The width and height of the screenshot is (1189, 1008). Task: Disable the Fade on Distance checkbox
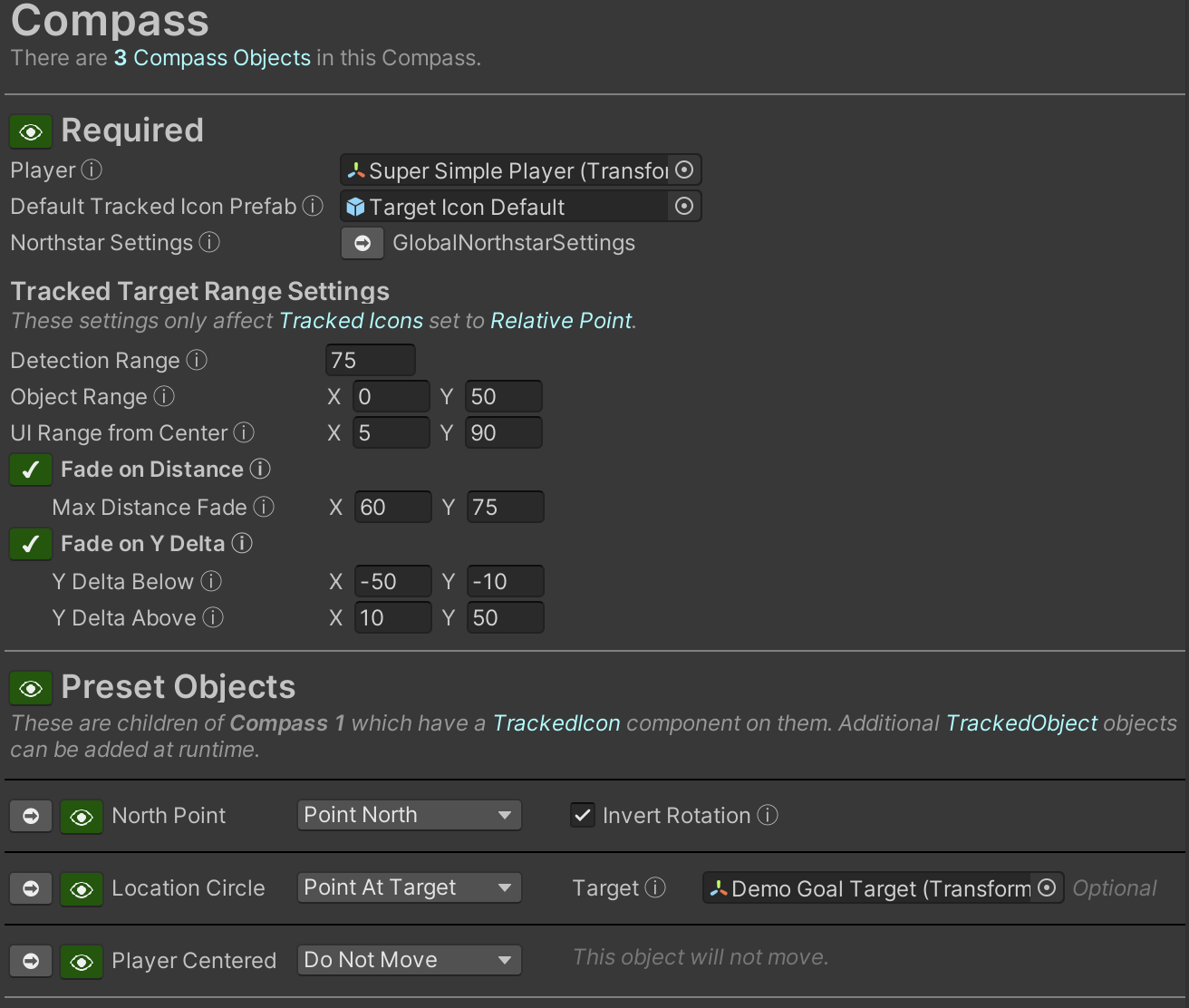pos(31,470)
